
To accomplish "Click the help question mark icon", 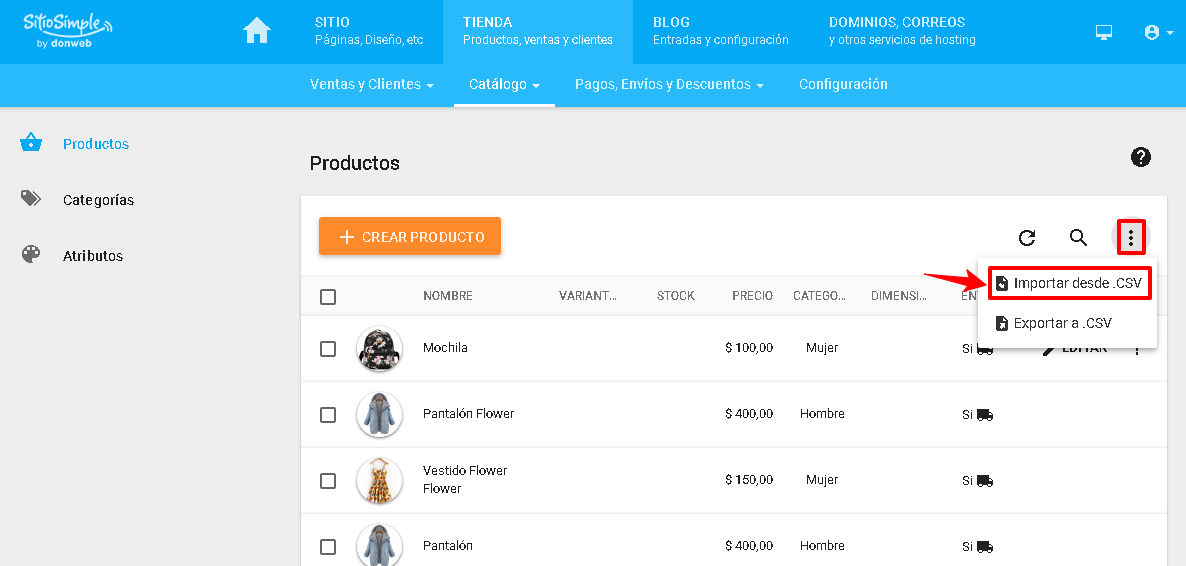I will click(x=1141, y=157).
